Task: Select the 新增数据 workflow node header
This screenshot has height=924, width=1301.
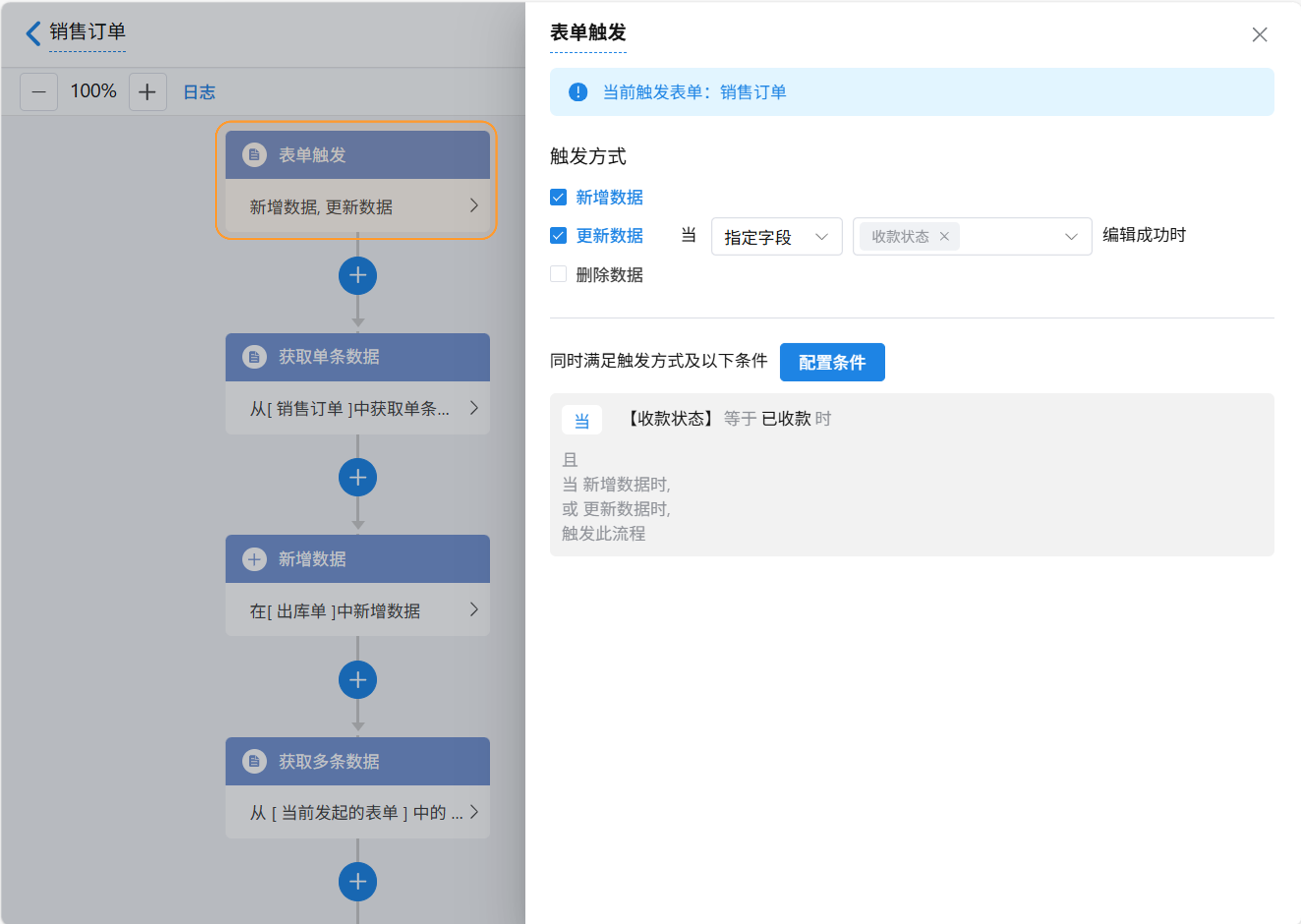Action: (357, 559)
